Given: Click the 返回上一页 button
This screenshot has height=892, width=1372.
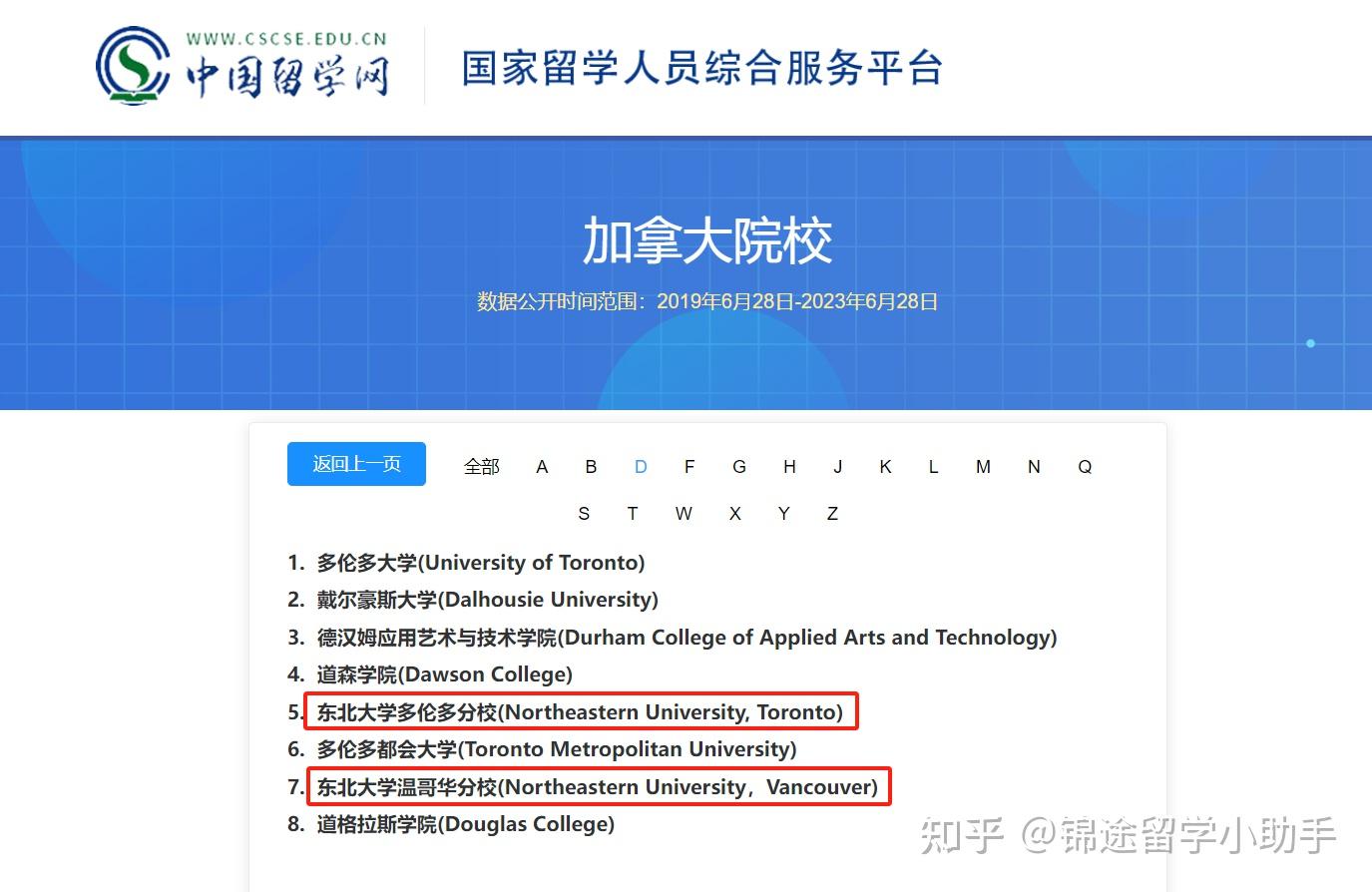Looking at the screenshot, I should click(x=356, y=463).
